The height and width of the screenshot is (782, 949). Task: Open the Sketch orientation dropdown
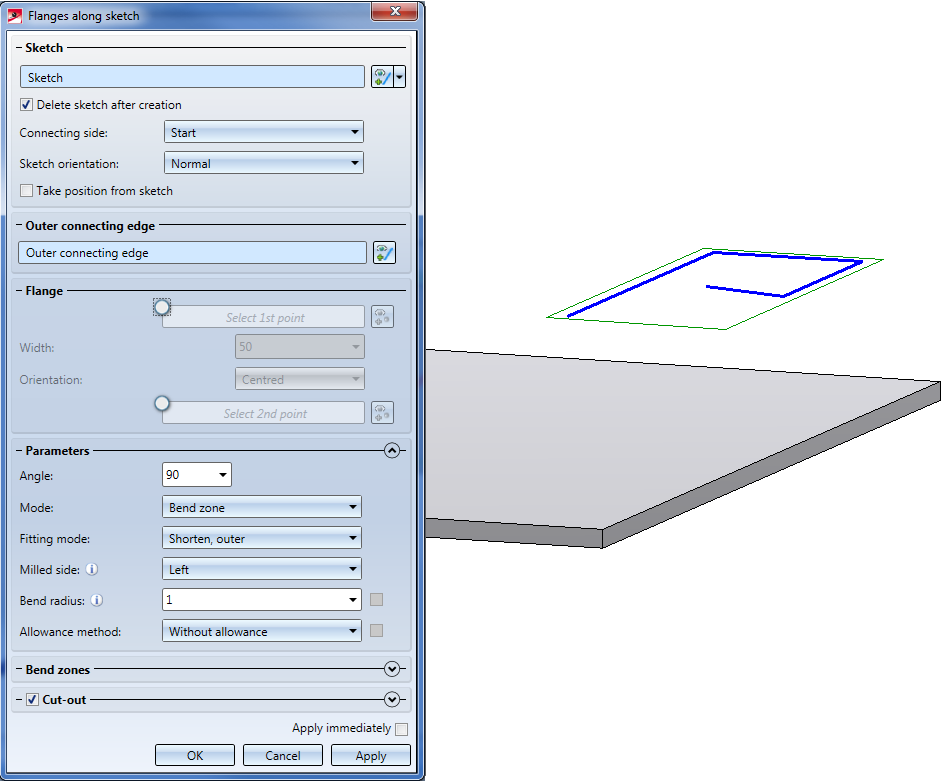click(264, 163)
